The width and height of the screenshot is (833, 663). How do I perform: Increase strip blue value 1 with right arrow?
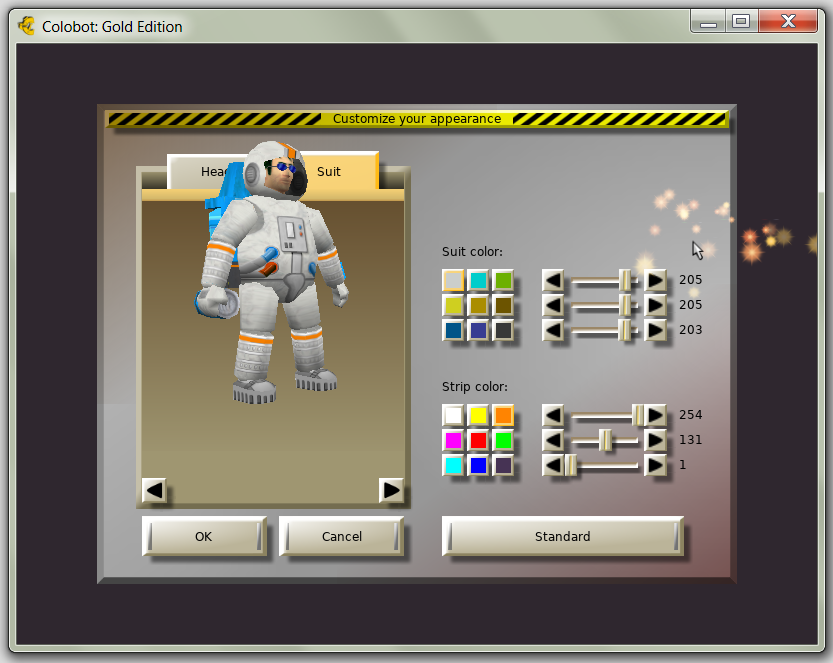[x=655, y=465]
